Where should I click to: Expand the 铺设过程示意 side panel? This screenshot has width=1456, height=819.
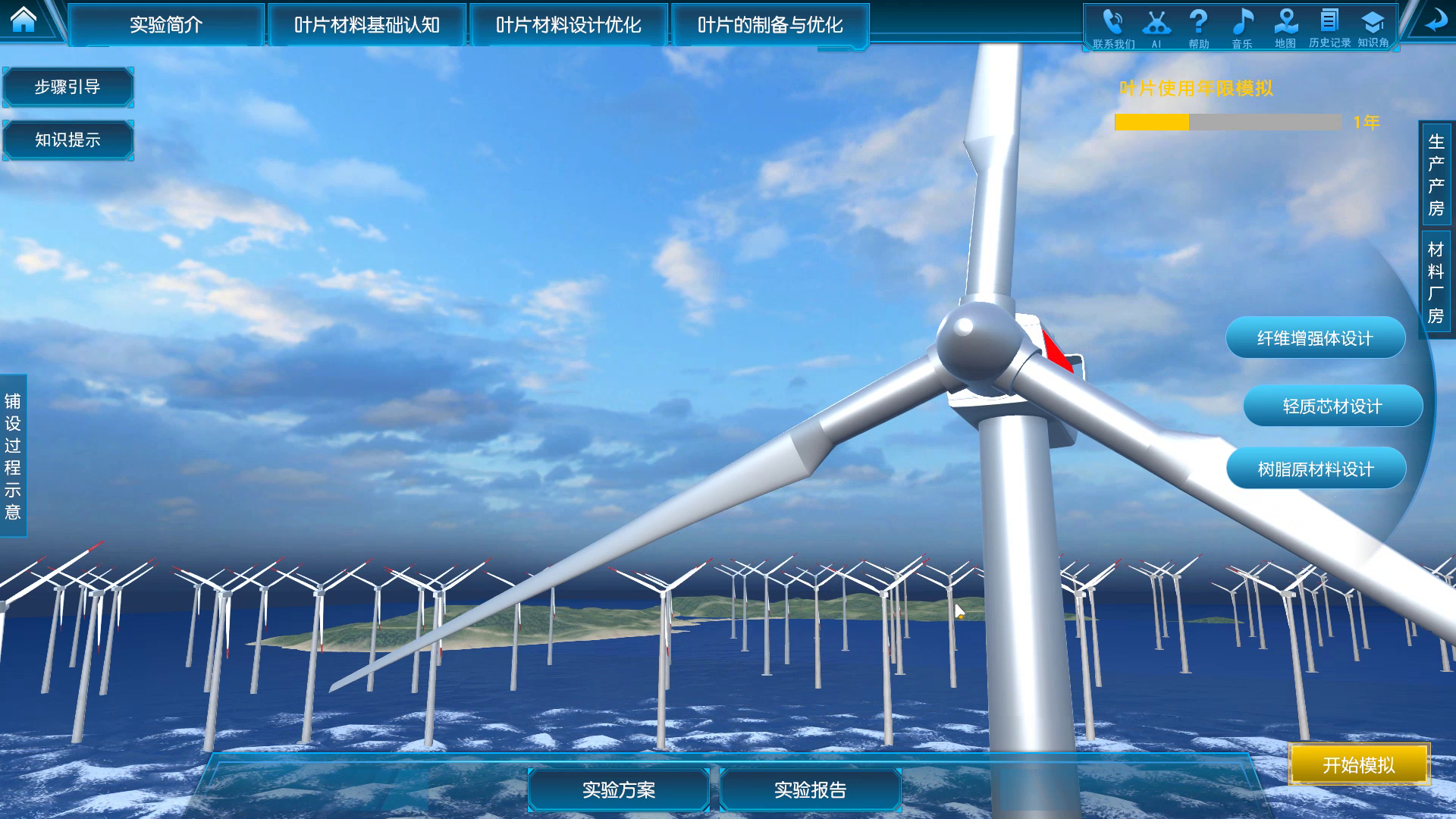[x=13, y=456]
